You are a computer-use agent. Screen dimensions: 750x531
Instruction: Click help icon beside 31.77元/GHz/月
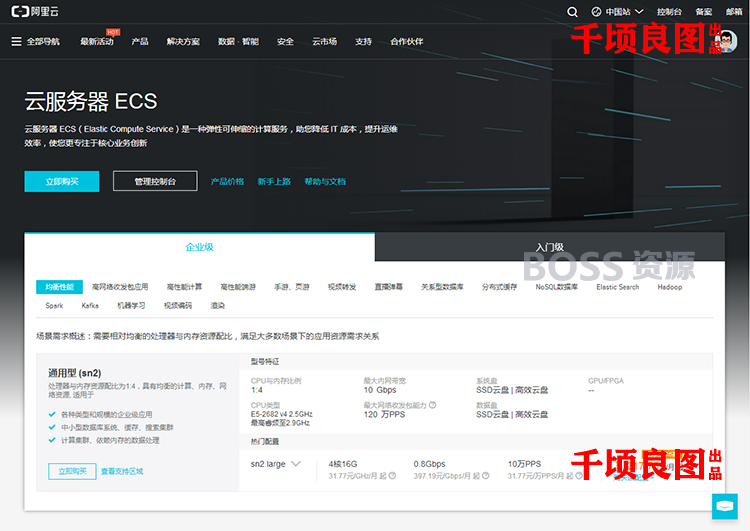coord(392,476)
